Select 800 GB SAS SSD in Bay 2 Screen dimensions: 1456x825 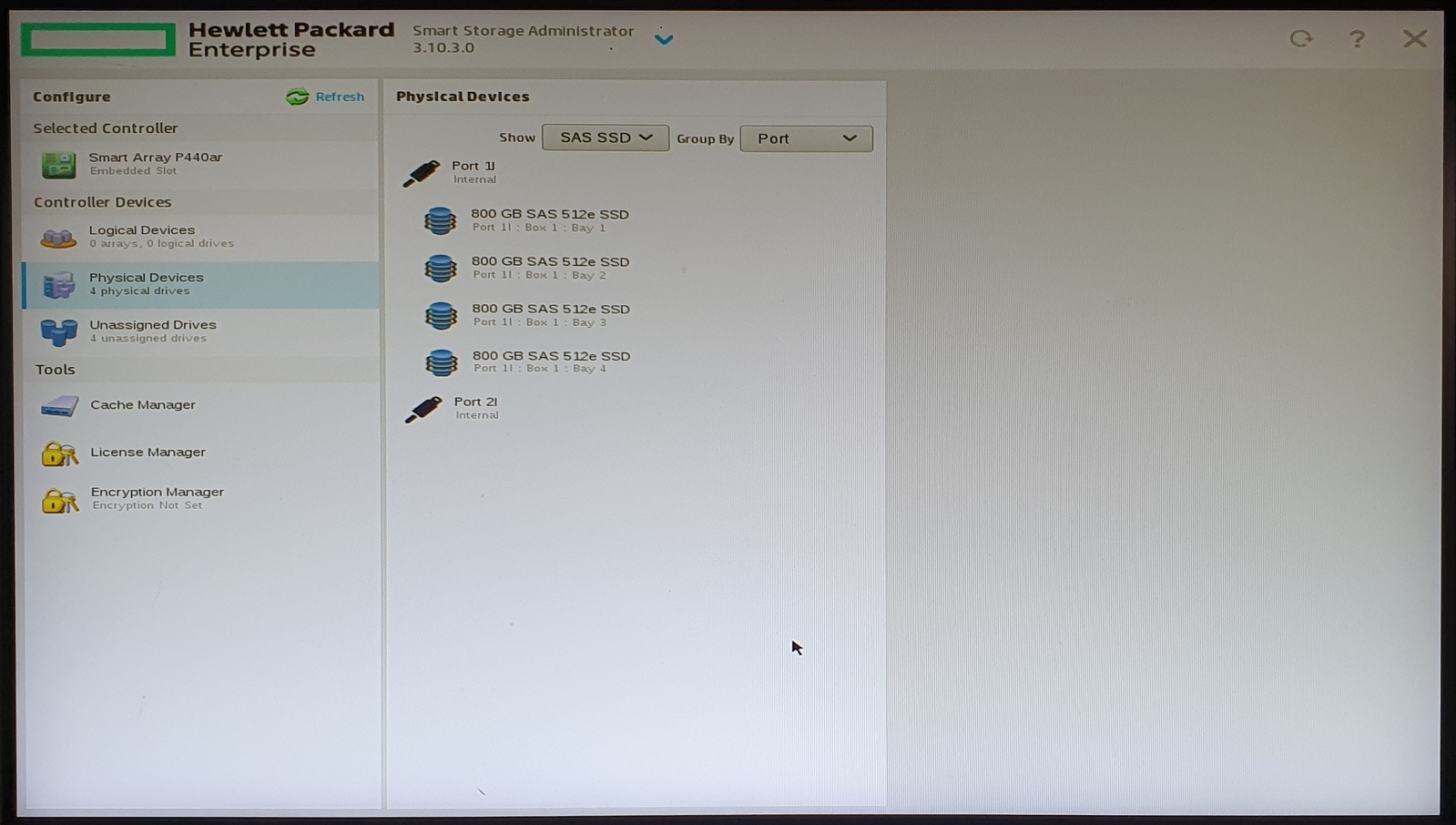[x=550, y=268]
